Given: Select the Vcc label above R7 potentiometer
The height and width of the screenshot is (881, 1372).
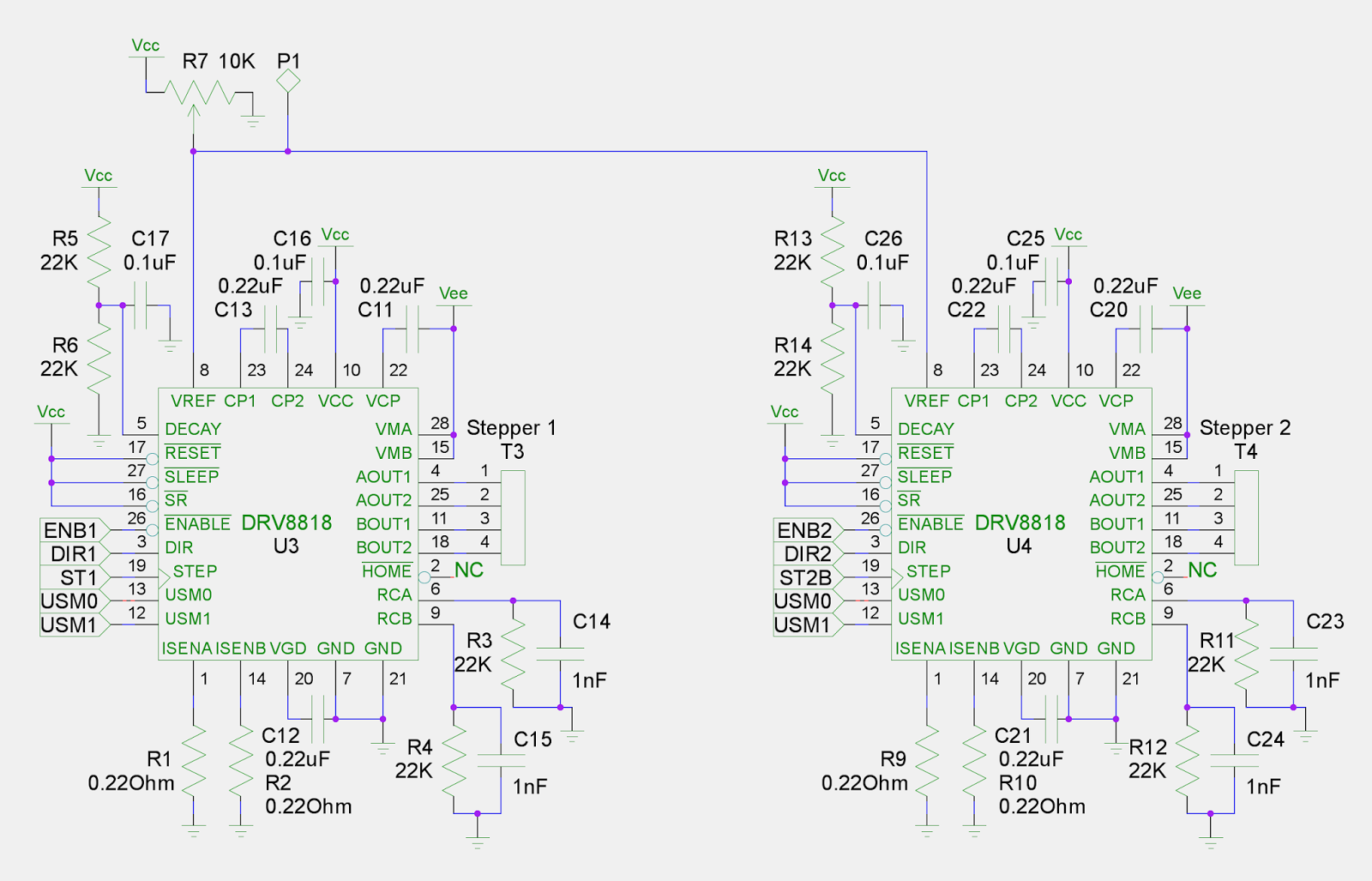Looking at the screenshot, I should click(x=146, y=45).
